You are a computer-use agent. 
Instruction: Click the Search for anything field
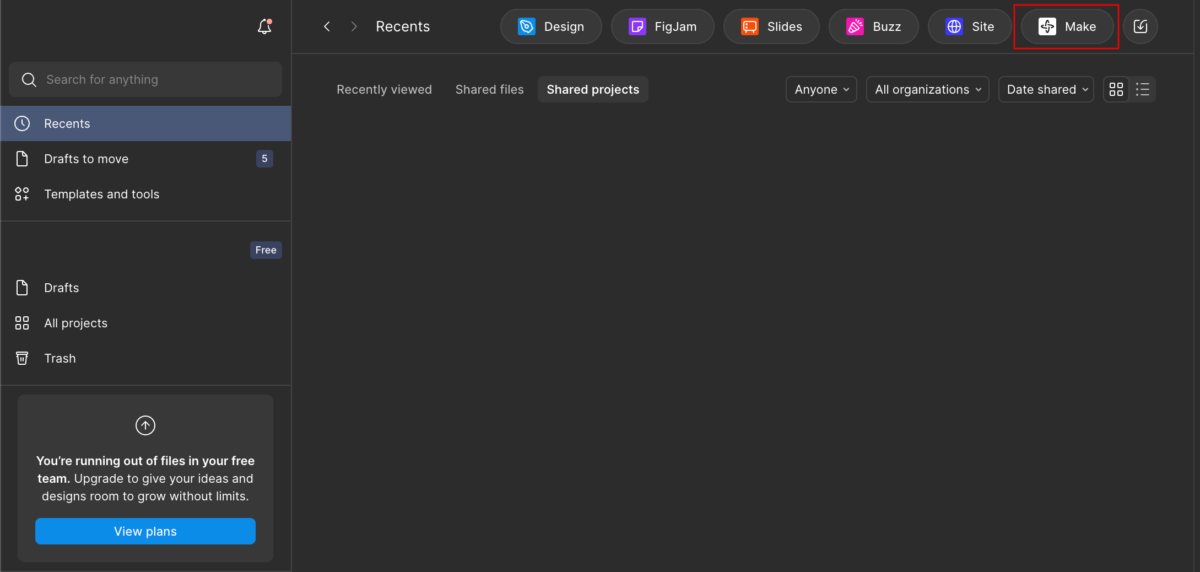pyautogui.click(x=145, y=80)
